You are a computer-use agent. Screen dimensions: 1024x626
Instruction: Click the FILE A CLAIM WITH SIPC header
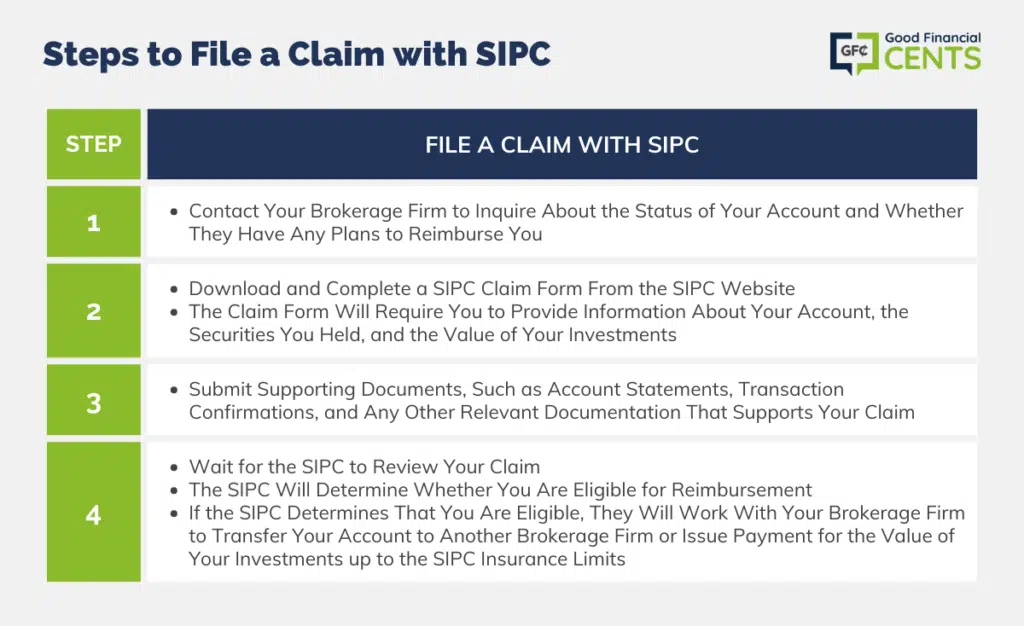tap(561, 145)
